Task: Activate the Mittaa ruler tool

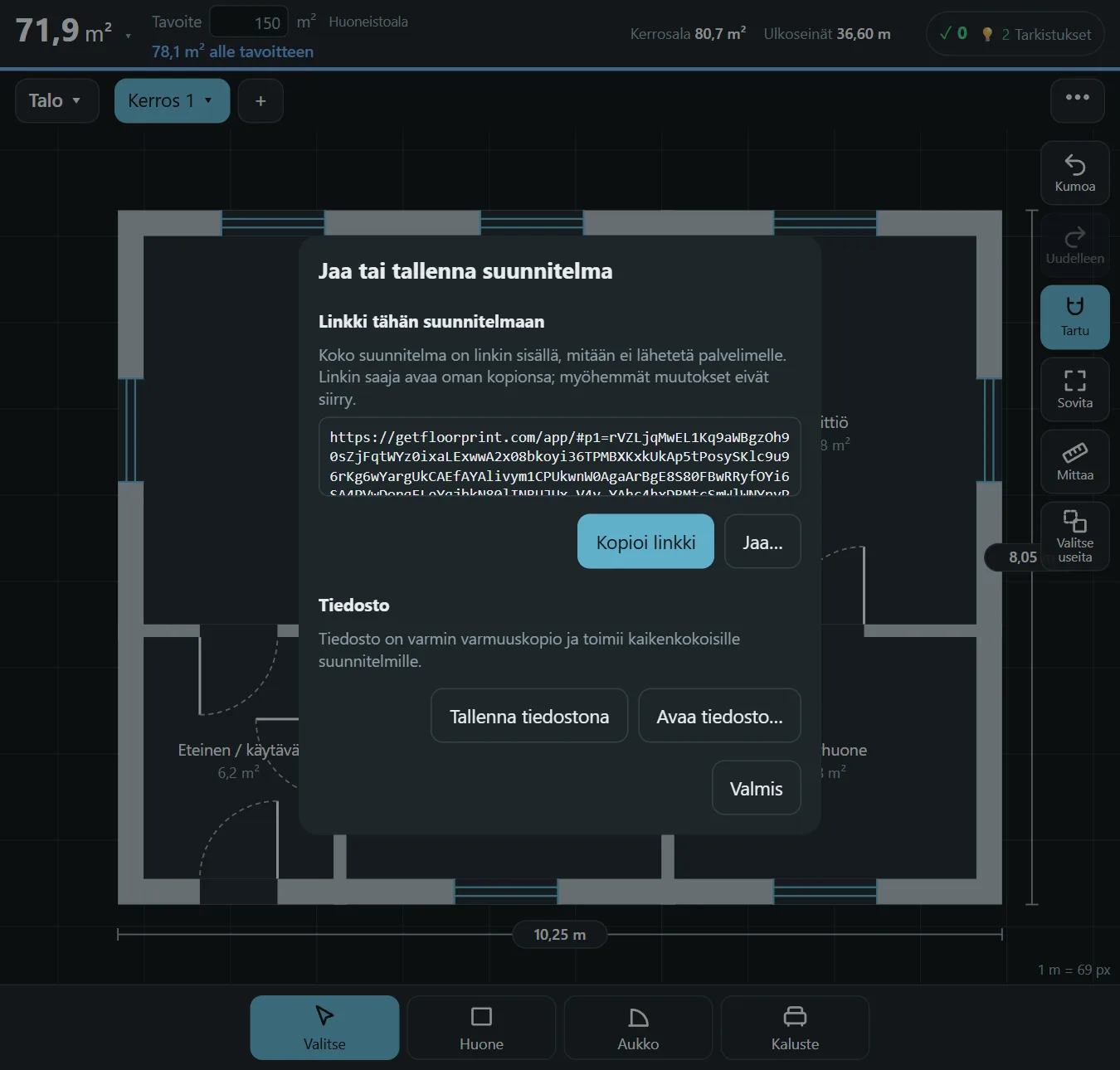Action: click(1074, 461)
